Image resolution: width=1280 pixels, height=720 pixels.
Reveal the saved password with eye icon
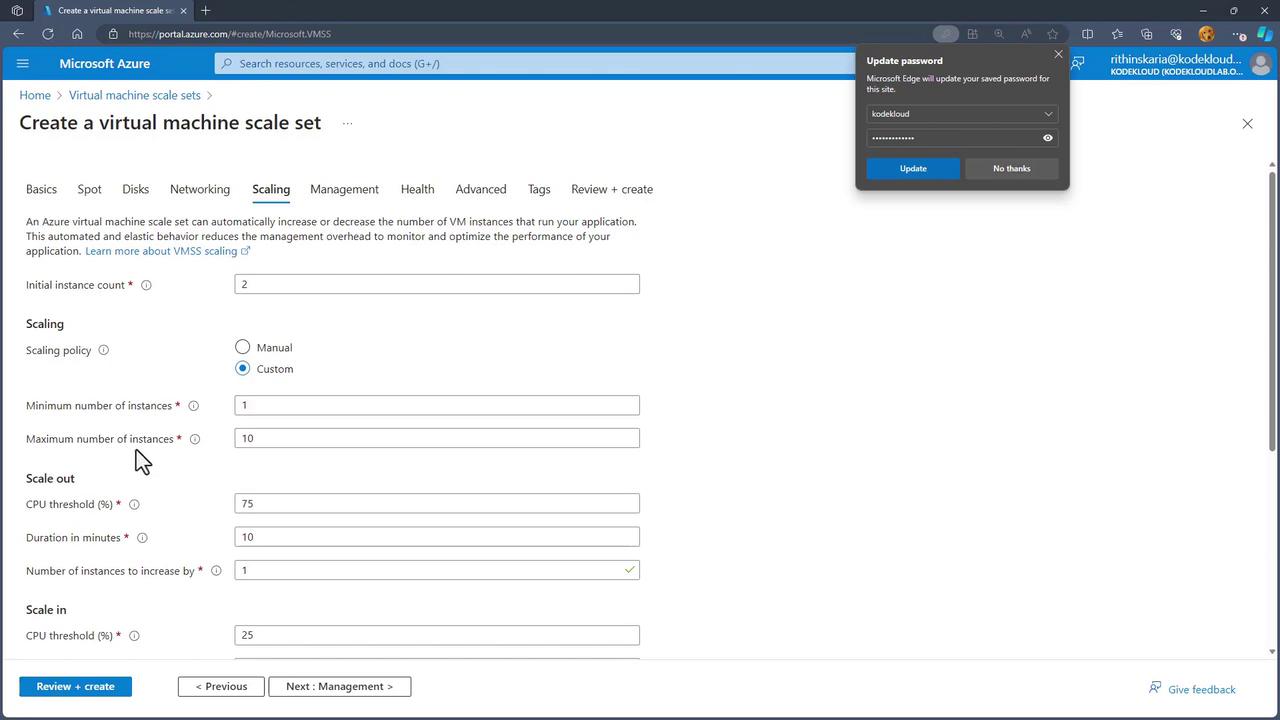click(x=1048, y=138)
